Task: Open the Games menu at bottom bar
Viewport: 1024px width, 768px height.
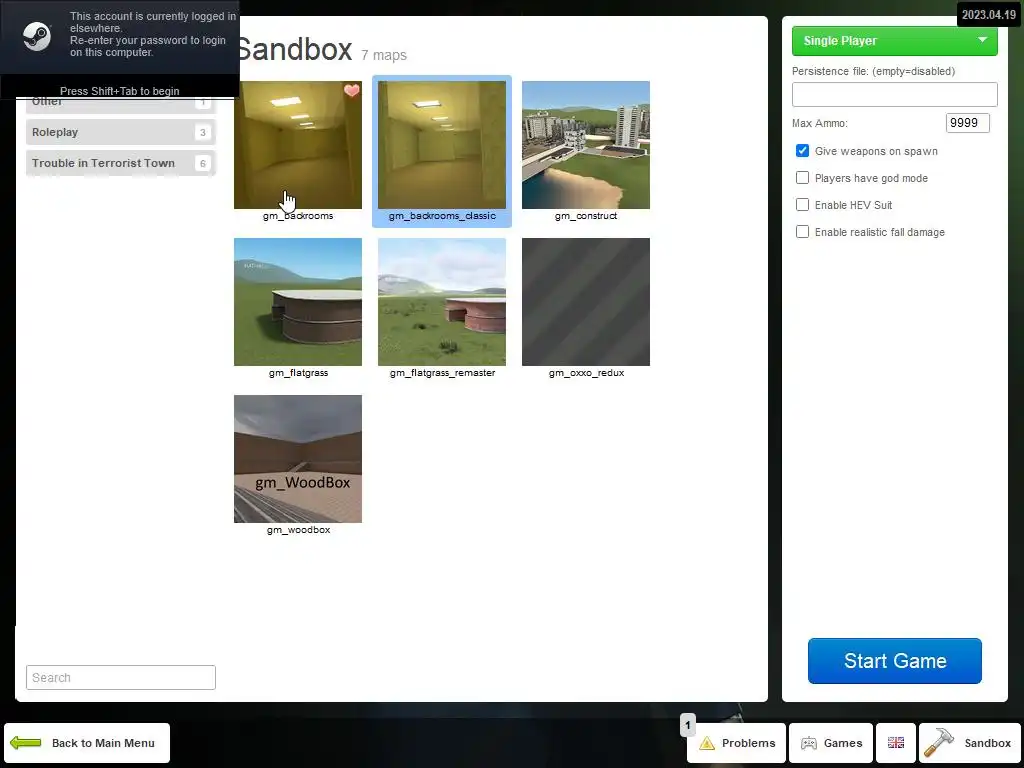Action: coord(831,743)
